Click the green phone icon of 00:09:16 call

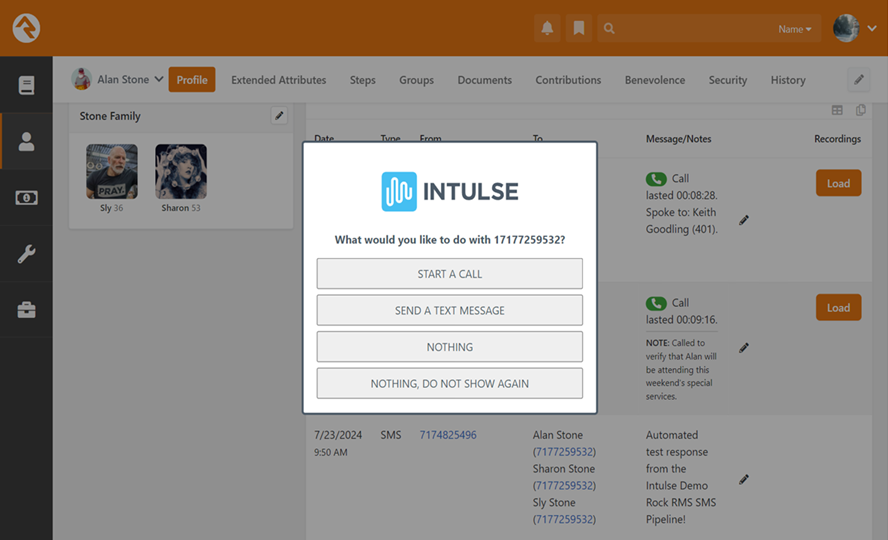tap(656, 303)
